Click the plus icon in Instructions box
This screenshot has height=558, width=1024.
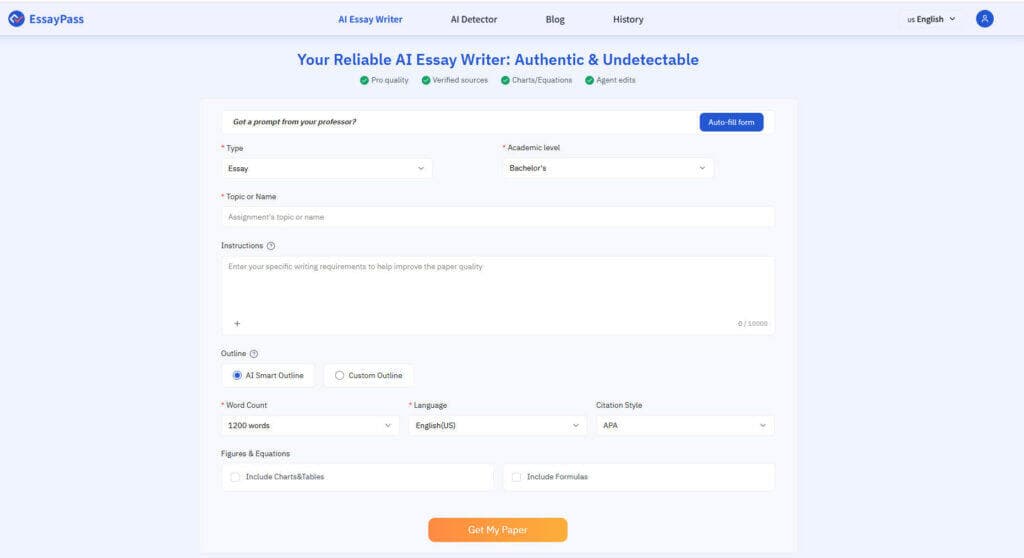pos(237,324)
